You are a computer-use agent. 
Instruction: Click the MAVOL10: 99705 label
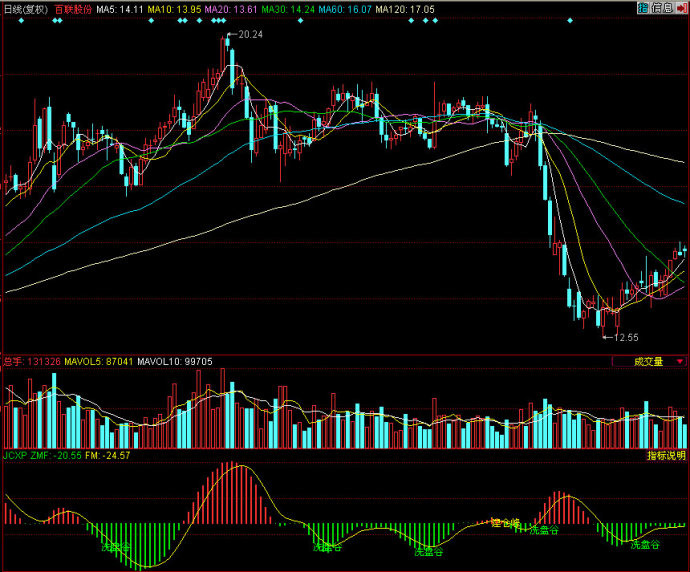175,362
